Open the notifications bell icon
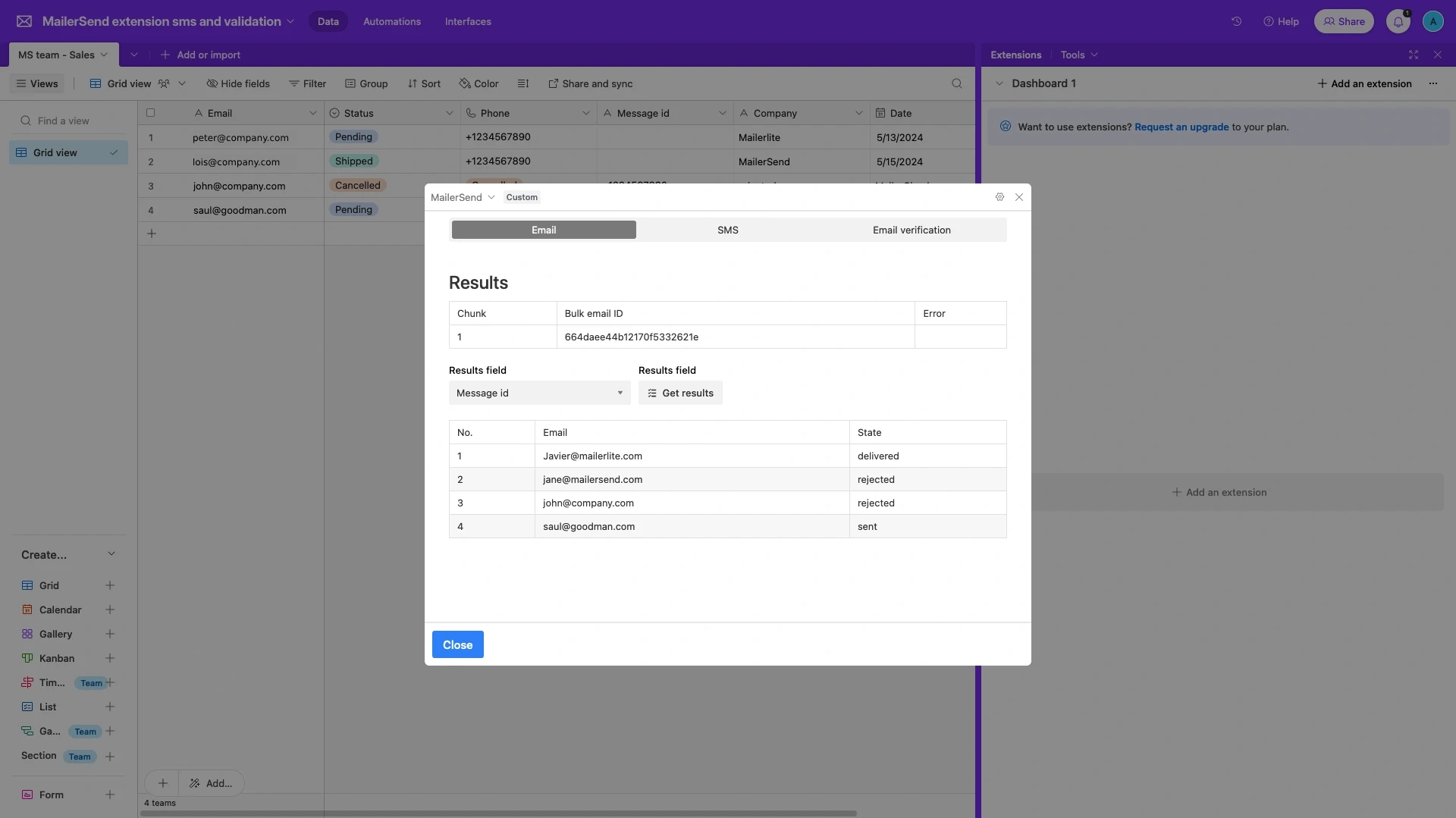 (1398, 21)
